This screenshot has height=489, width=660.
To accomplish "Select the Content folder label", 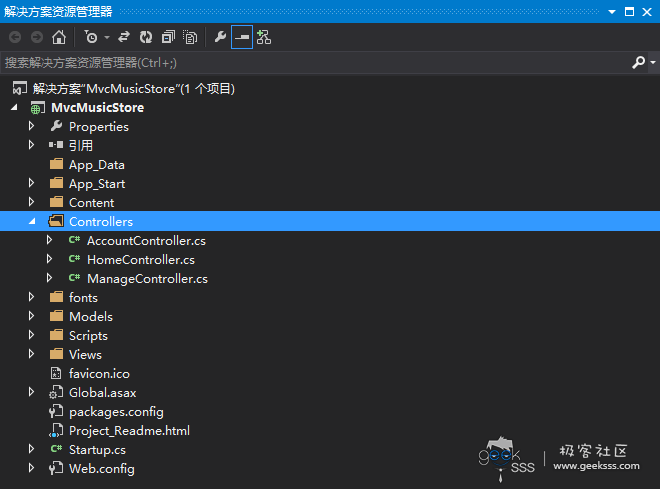I will pyautogui.click(x=91, y=202).
